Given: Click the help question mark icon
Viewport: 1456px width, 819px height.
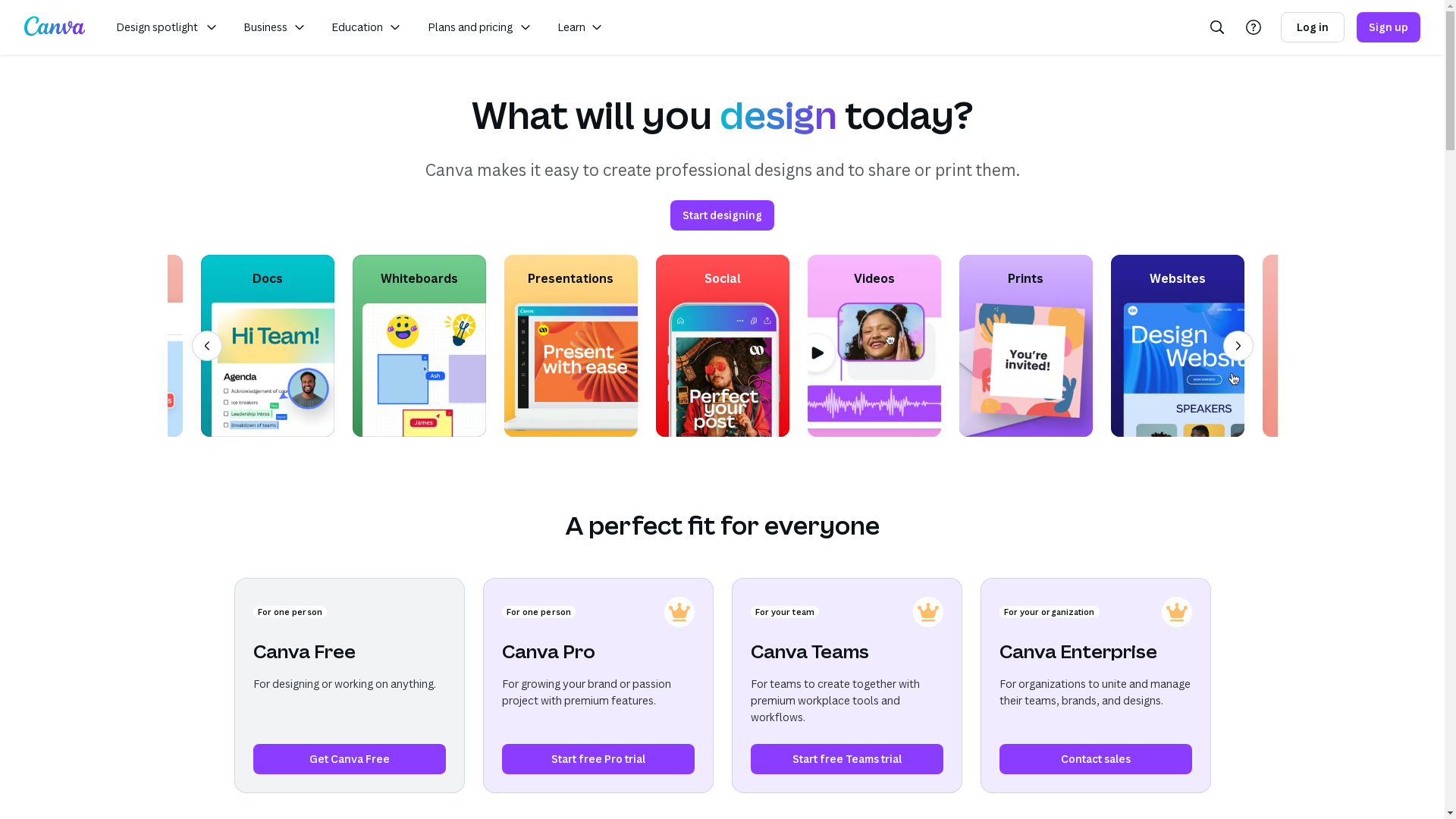Looking at the screenshot, I should pyautogui.click(x=1253, y=27).
